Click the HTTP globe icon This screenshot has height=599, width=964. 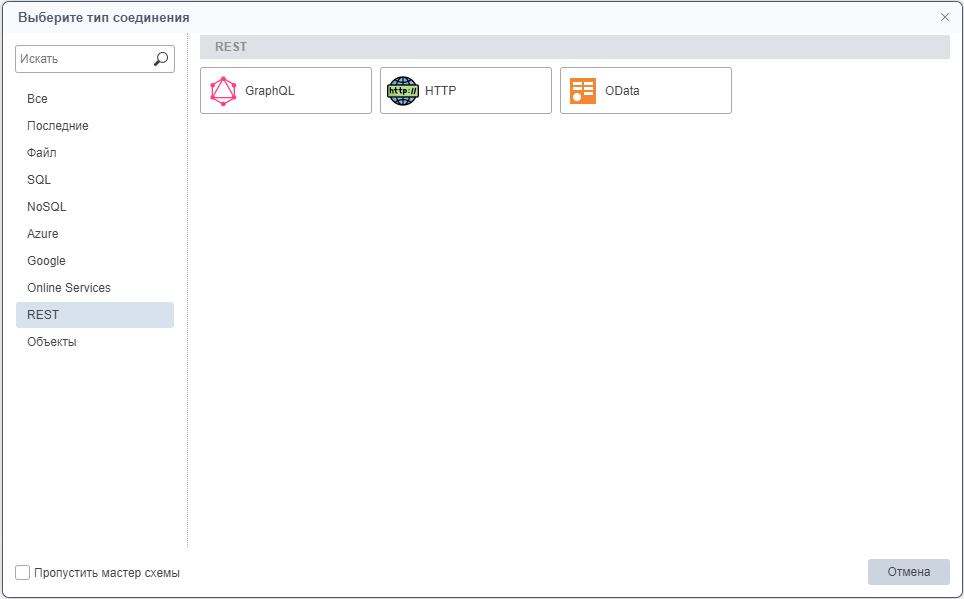pos(403,91)
